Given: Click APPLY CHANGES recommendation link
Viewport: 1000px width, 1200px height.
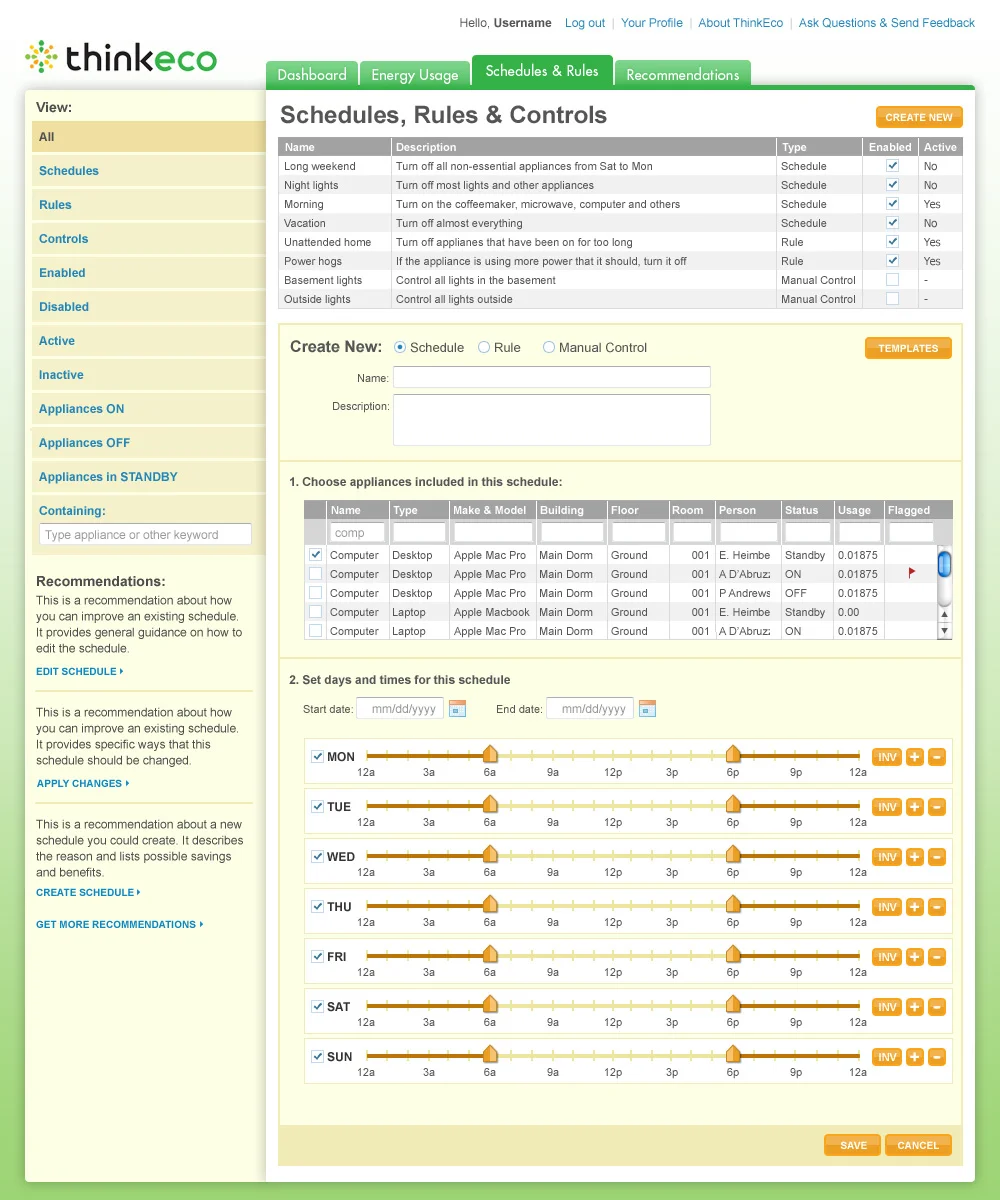Looking at the screenshot, I should coord(83,784).
